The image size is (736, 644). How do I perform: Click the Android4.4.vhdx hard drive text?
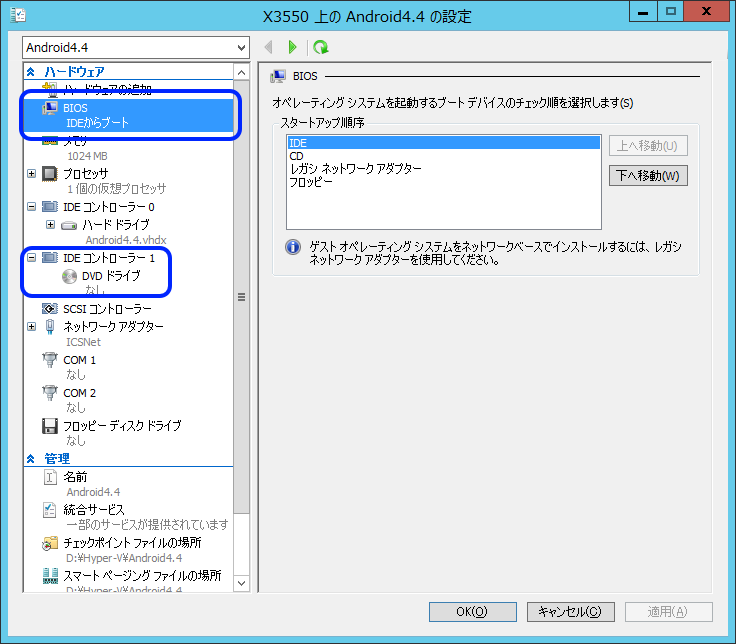point(126,240)
